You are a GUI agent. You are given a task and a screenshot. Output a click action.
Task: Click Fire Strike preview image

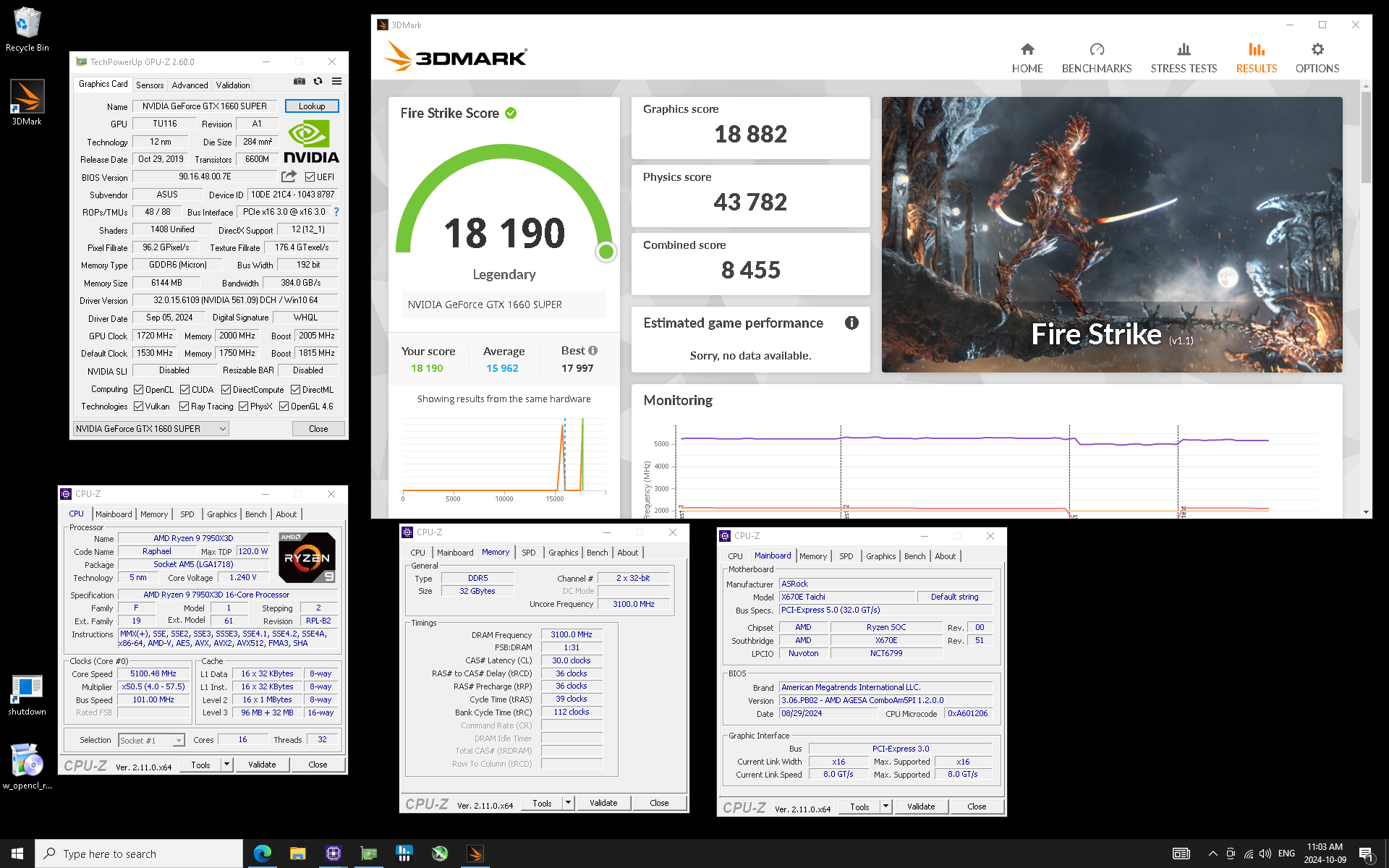(x=1112, y=234)
